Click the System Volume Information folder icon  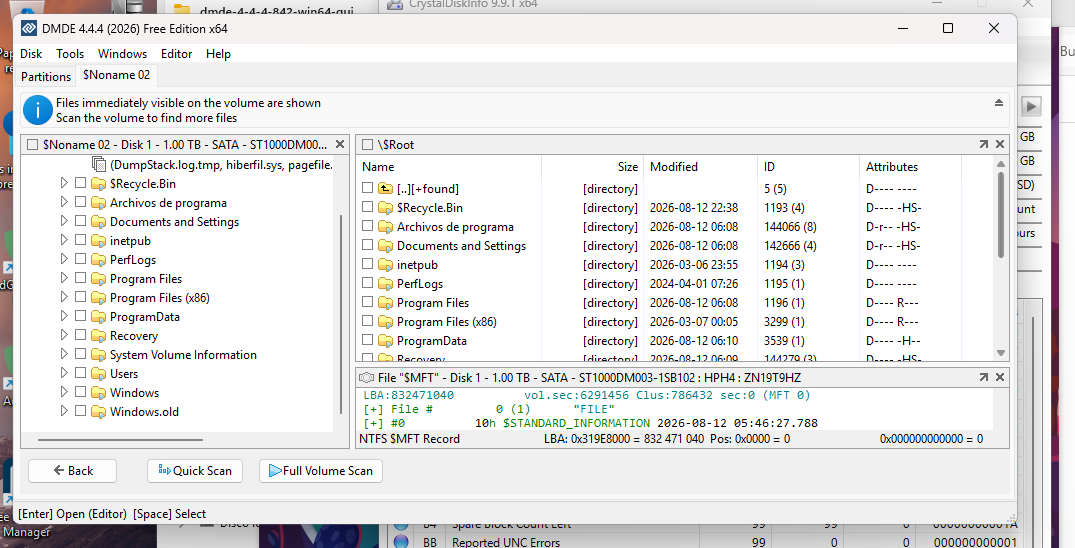[x=99, y=355]
